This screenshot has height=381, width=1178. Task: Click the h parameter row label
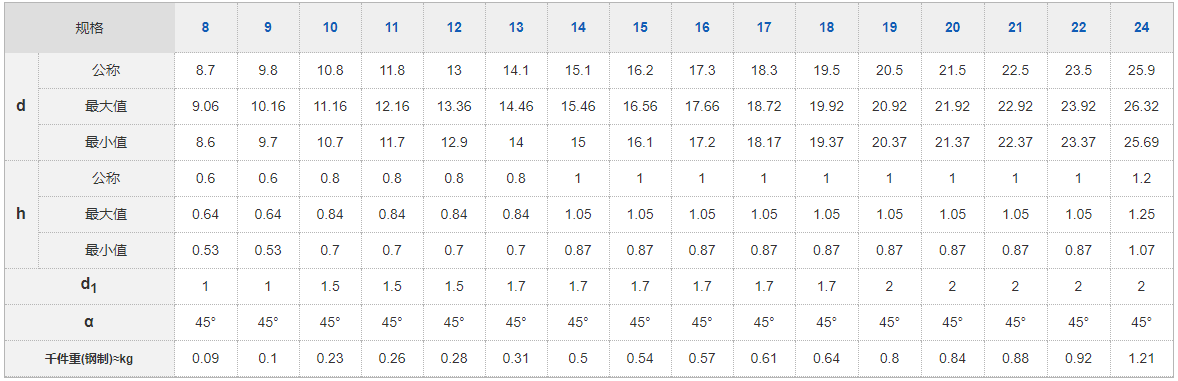[x=21, y=213]
